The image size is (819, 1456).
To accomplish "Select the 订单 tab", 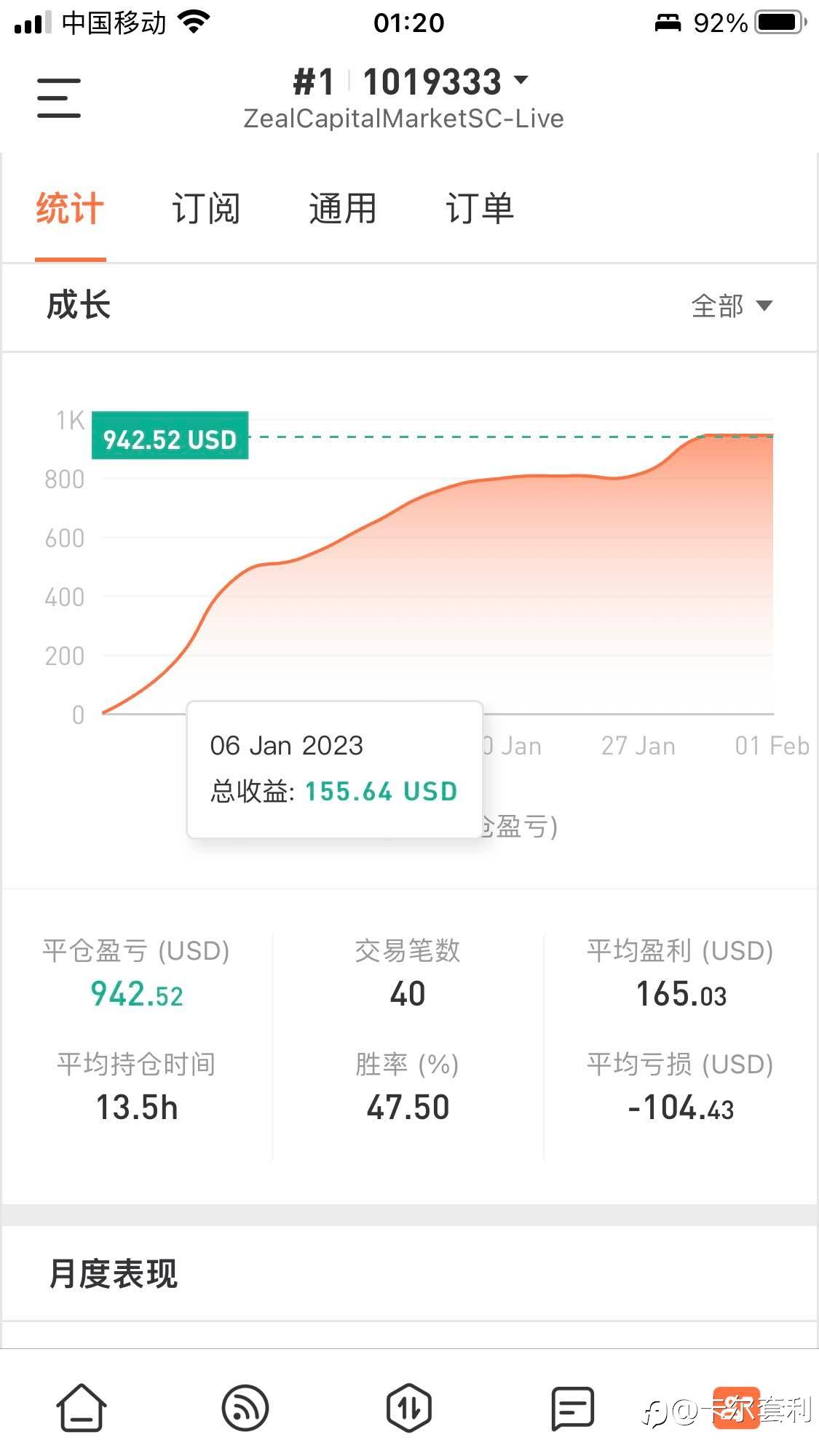I will 480,209.
